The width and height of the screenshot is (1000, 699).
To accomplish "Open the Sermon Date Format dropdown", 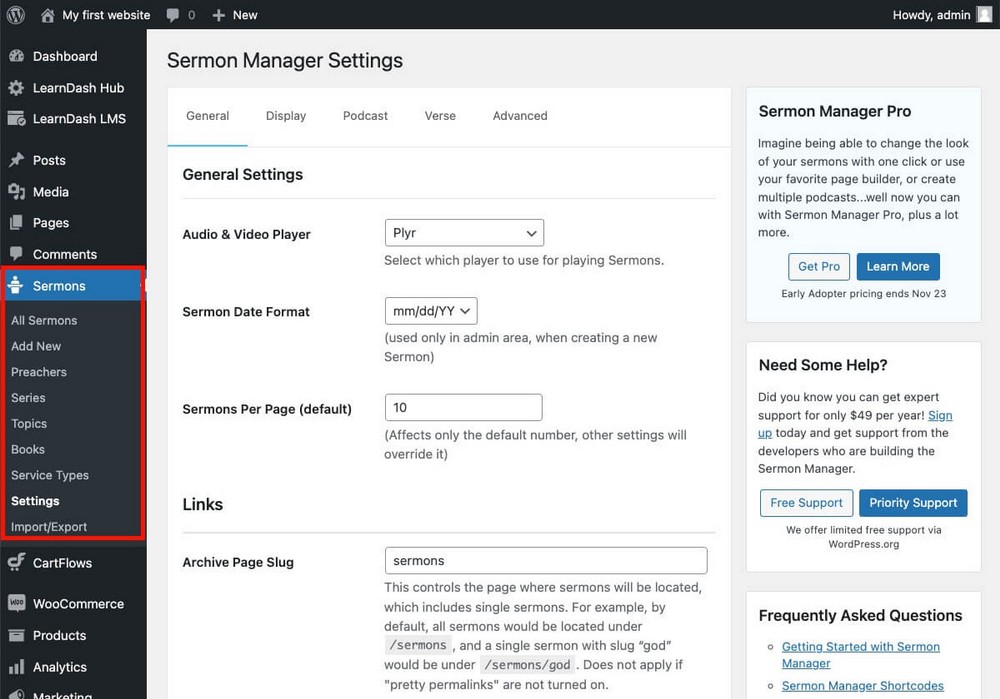I will tap(431, 310).
